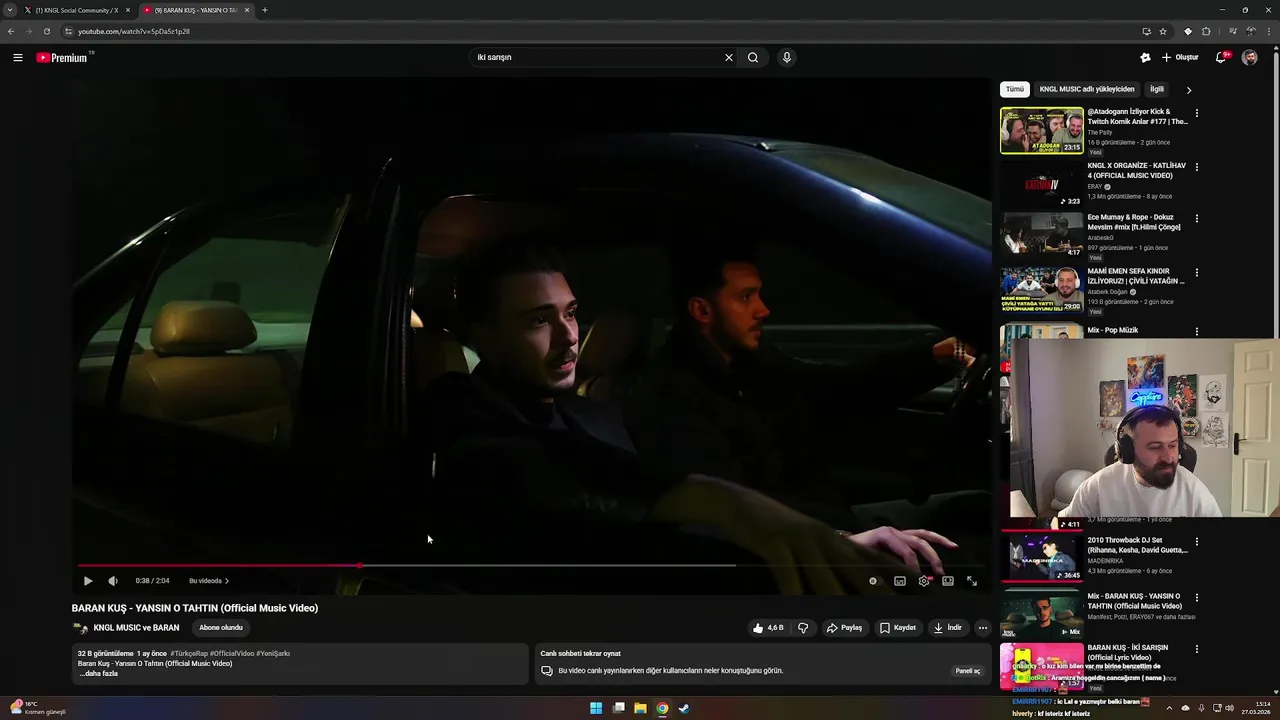Open options for the İKİ SARIŞIN video
Screen dimensions: 1280x720
coord(1197,649)
